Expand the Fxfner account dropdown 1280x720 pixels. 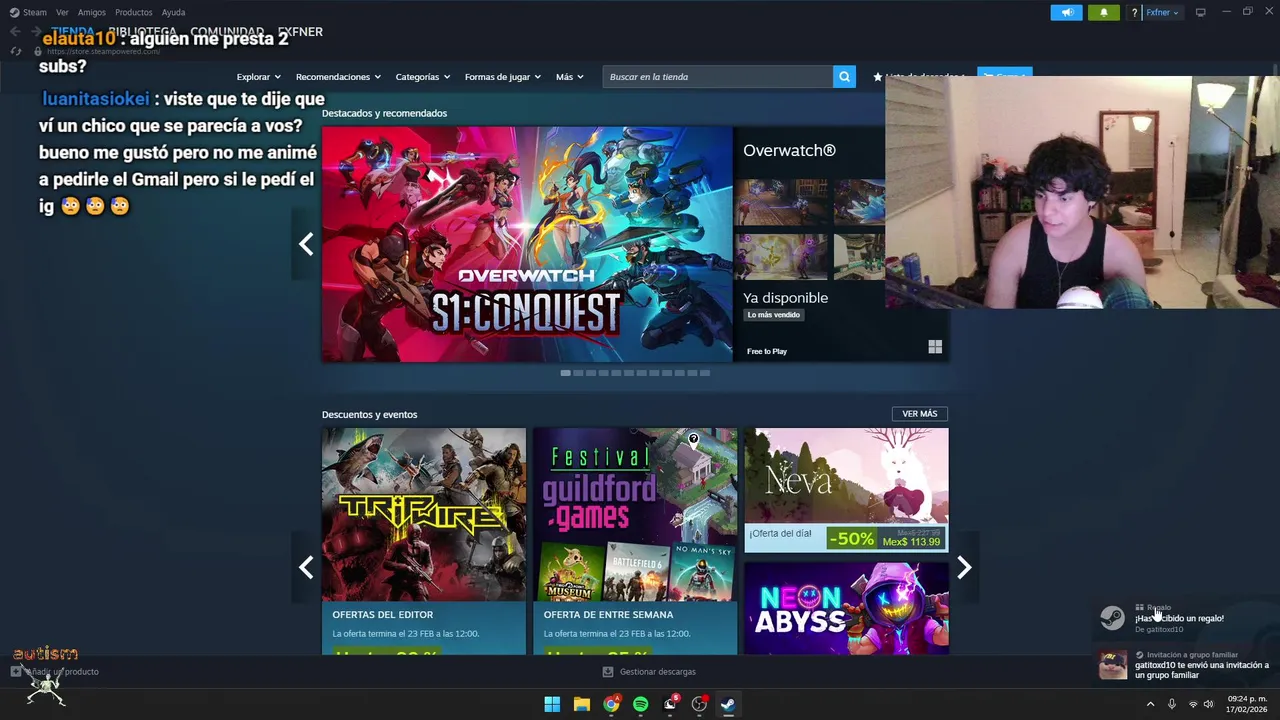click(x=1162, y=12)
